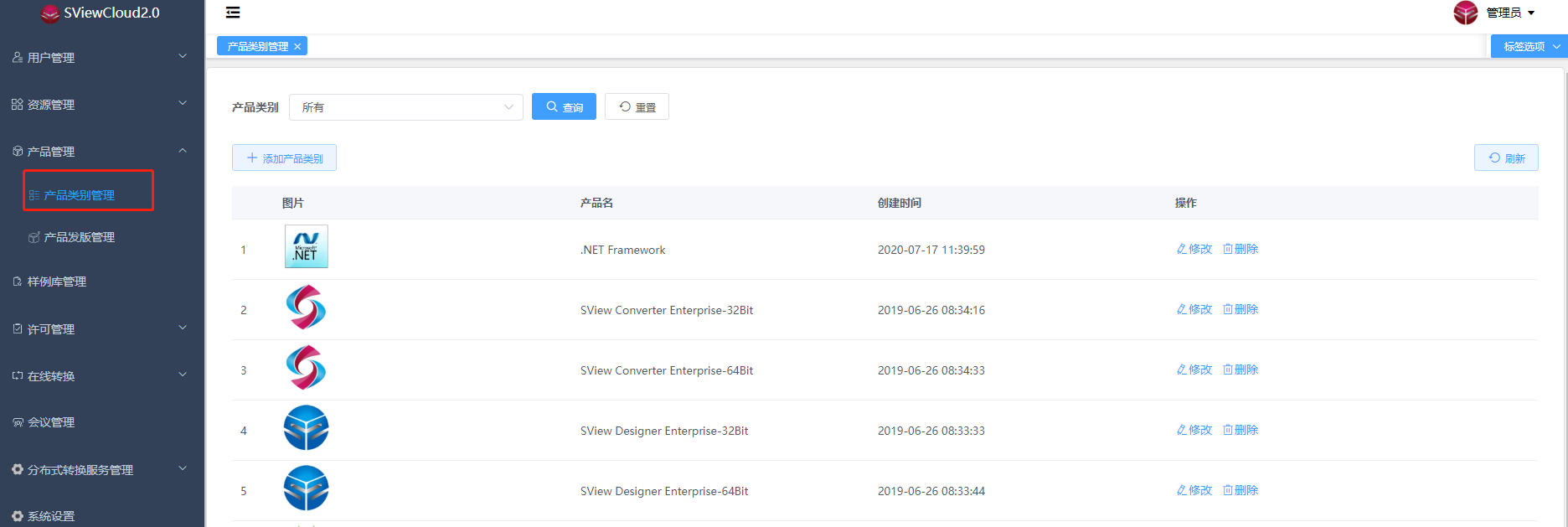Toggle the sidebar collapse hamburger icon

click(233, 13)
